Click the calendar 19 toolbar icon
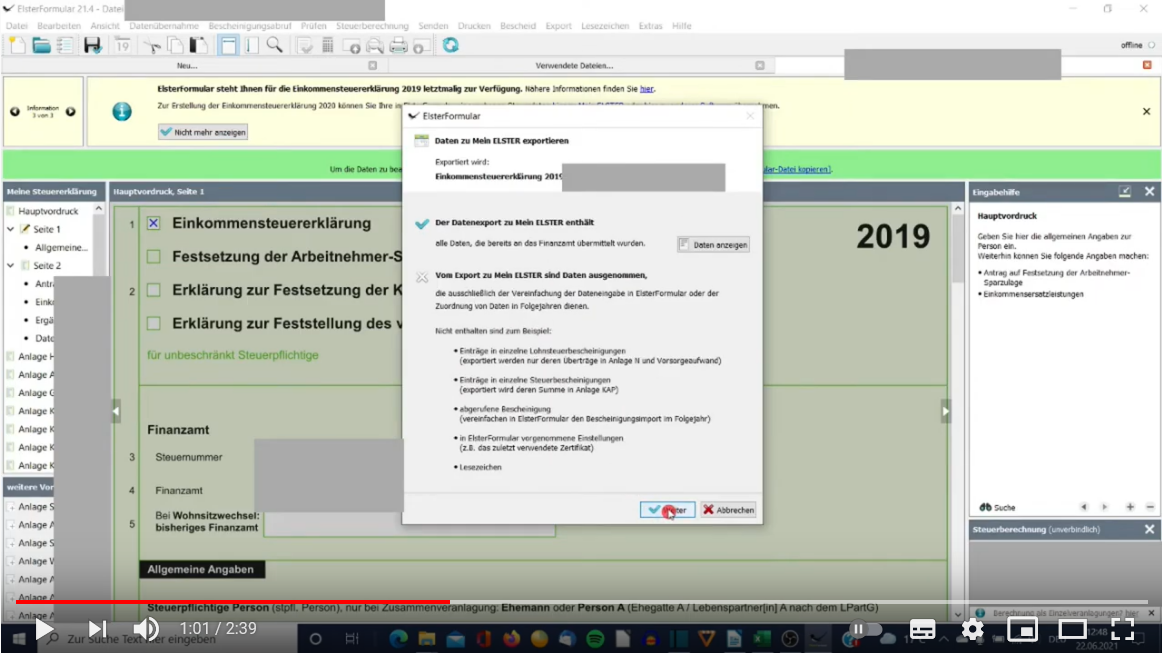Image resolution: width=1162 pixels, height=653 pixels. click(122, 46)
